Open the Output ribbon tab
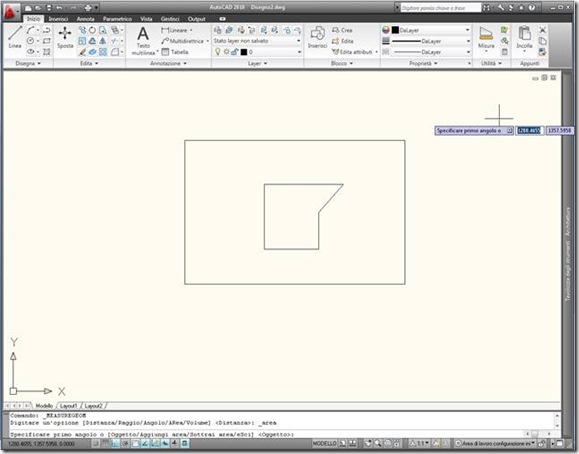This screenshot has width=579, height=454. pyautogui.click(x=196, y=18)
